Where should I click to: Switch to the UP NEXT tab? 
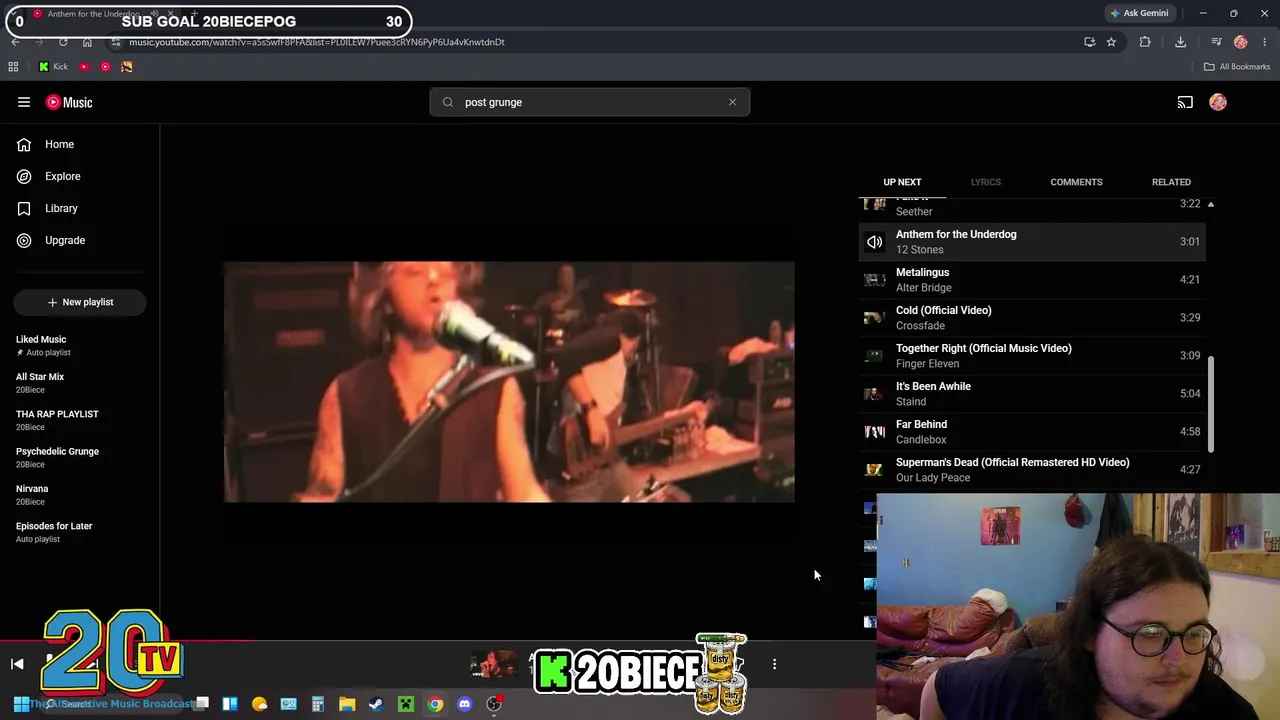tap(902, 182)
